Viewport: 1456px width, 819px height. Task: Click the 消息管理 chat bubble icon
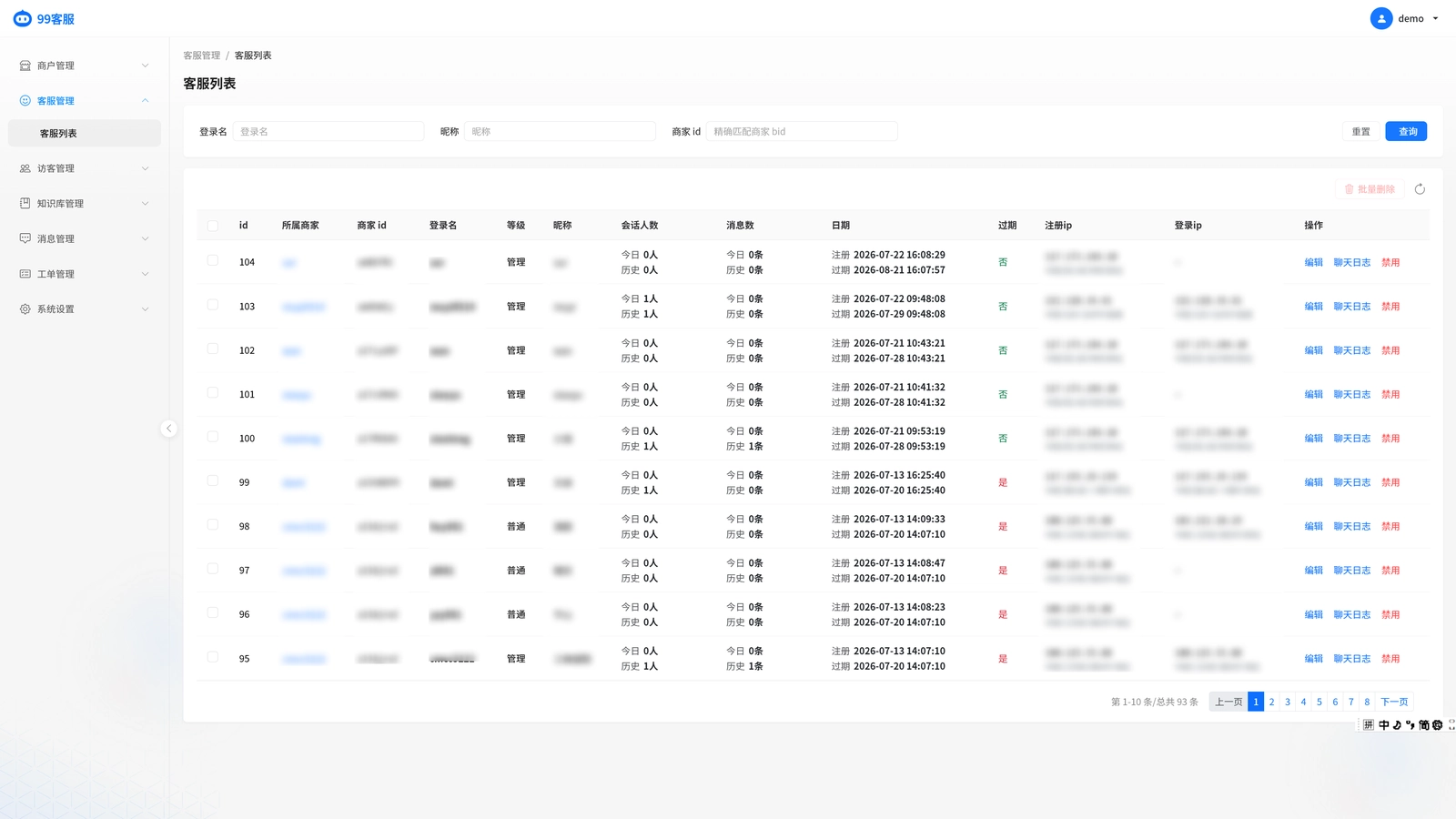[25, 238]
